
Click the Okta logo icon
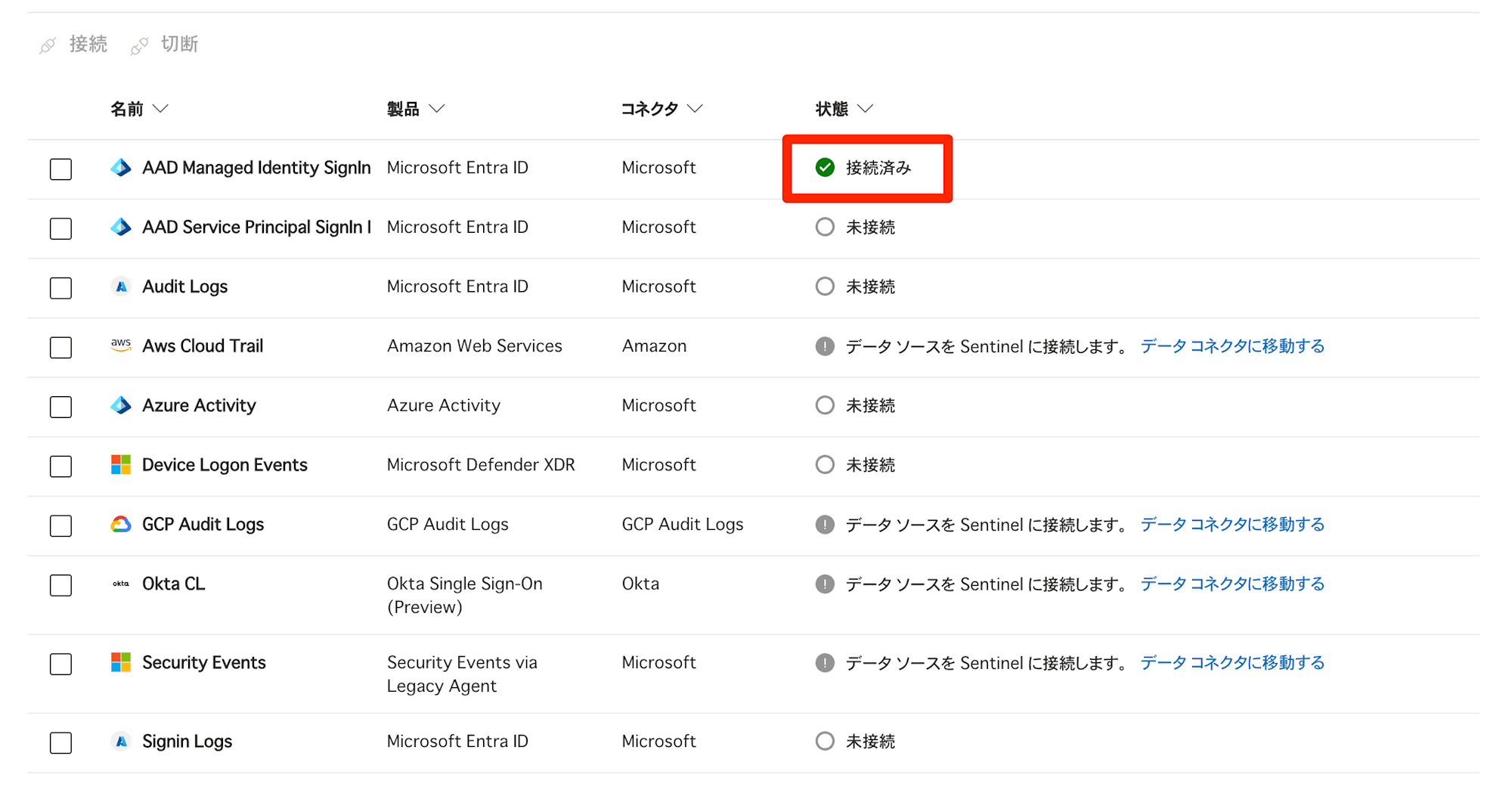121,584
